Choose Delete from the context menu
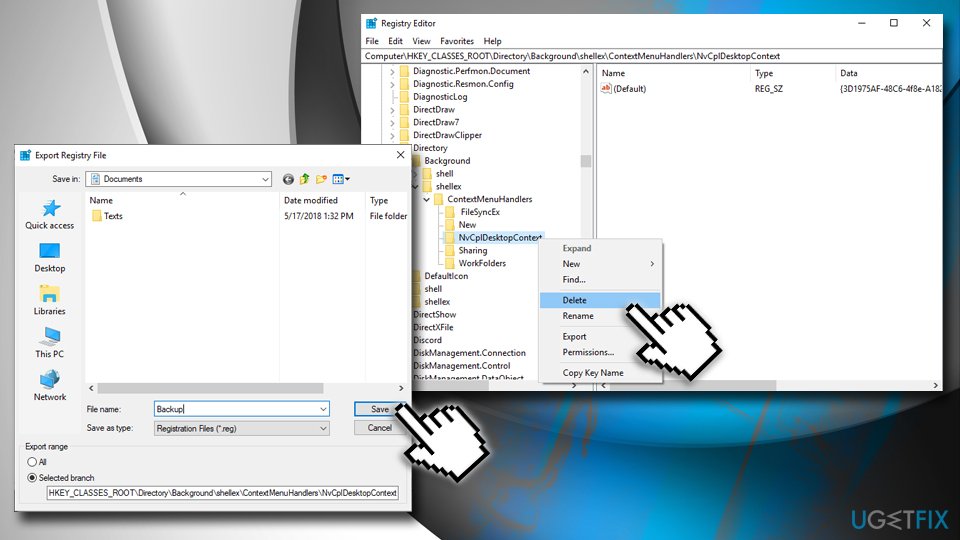 [601, 301]
